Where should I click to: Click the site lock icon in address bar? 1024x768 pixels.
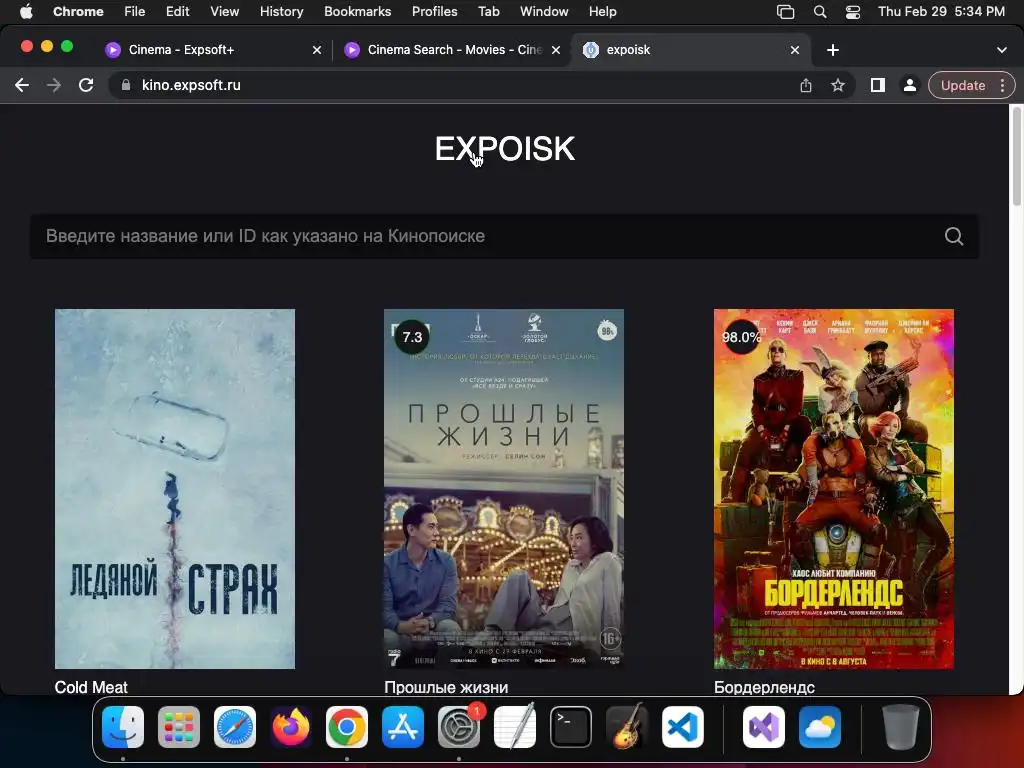tap(125, 85)
